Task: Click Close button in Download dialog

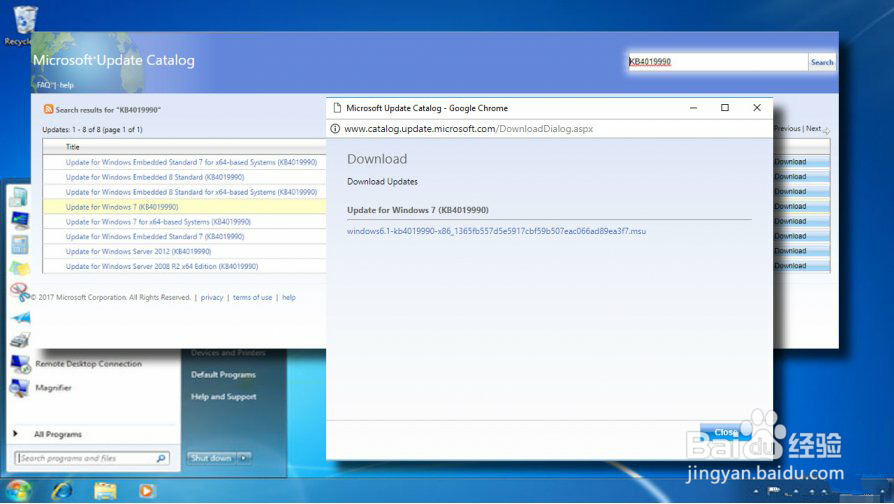Action: [x=726, y=432]
